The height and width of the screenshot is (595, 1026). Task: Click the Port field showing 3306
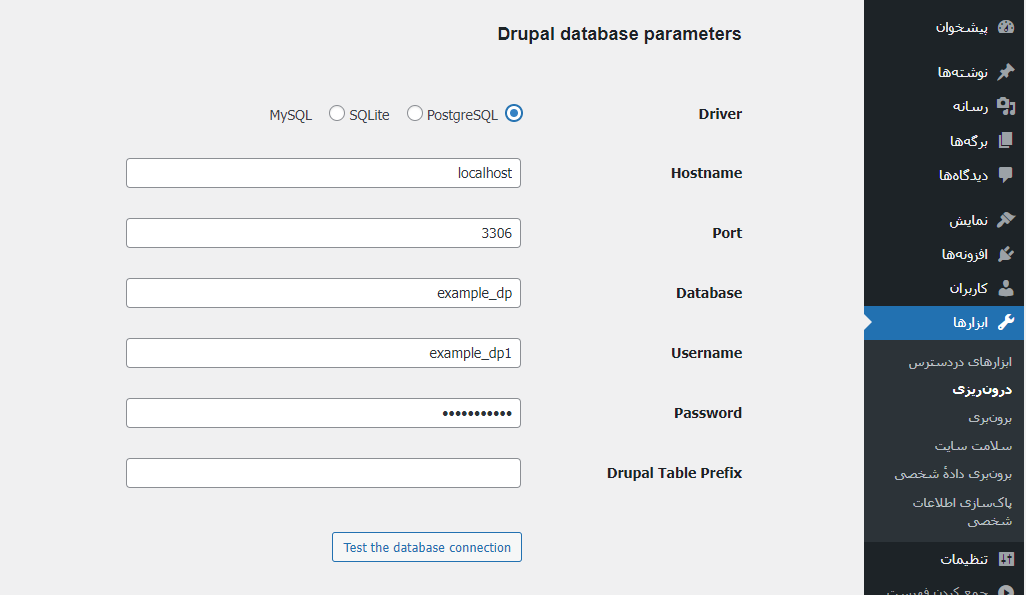pyautogui.click(x=323, y=233)
